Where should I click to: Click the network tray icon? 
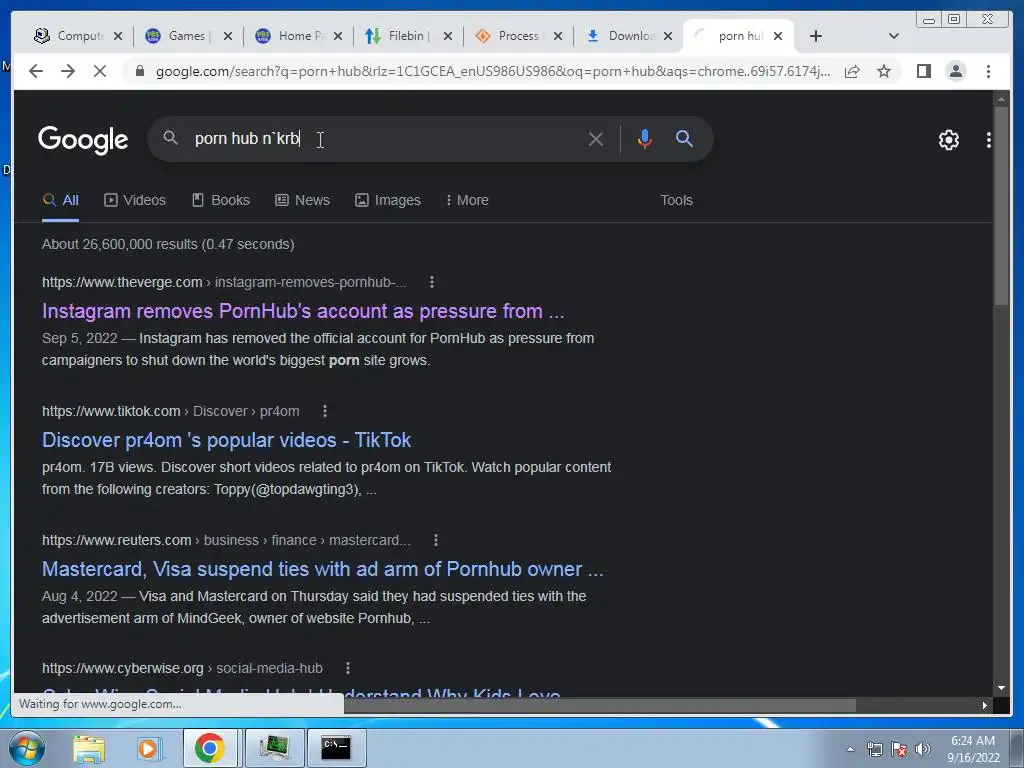click(874, 749)
